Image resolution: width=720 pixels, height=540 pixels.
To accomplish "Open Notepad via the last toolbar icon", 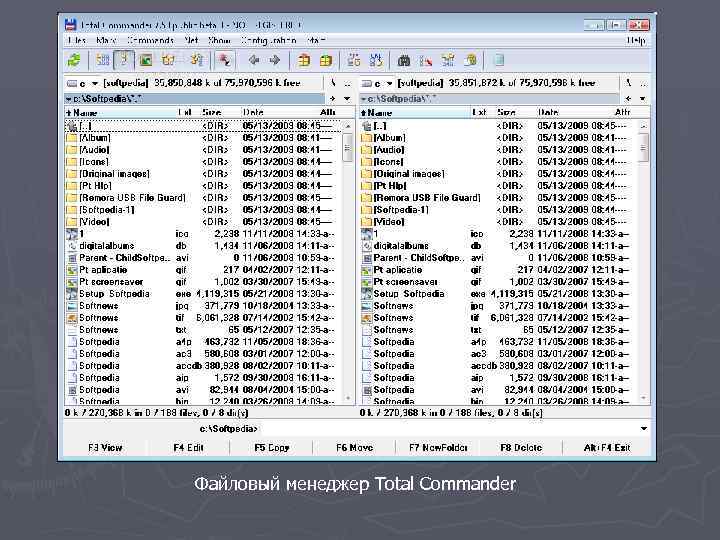I will coord(499,60).
